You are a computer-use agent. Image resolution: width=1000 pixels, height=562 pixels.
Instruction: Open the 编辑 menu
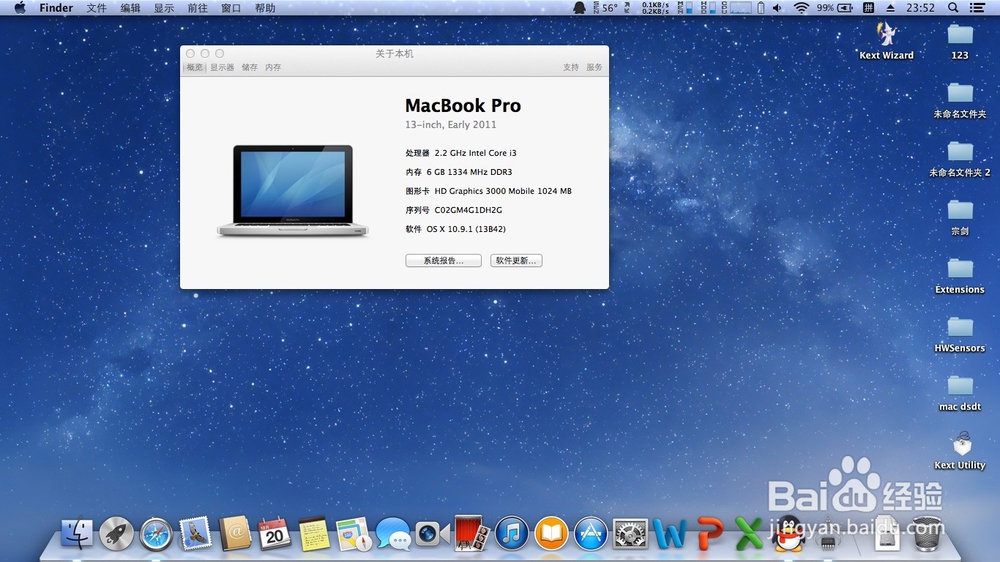coord(130,8)
